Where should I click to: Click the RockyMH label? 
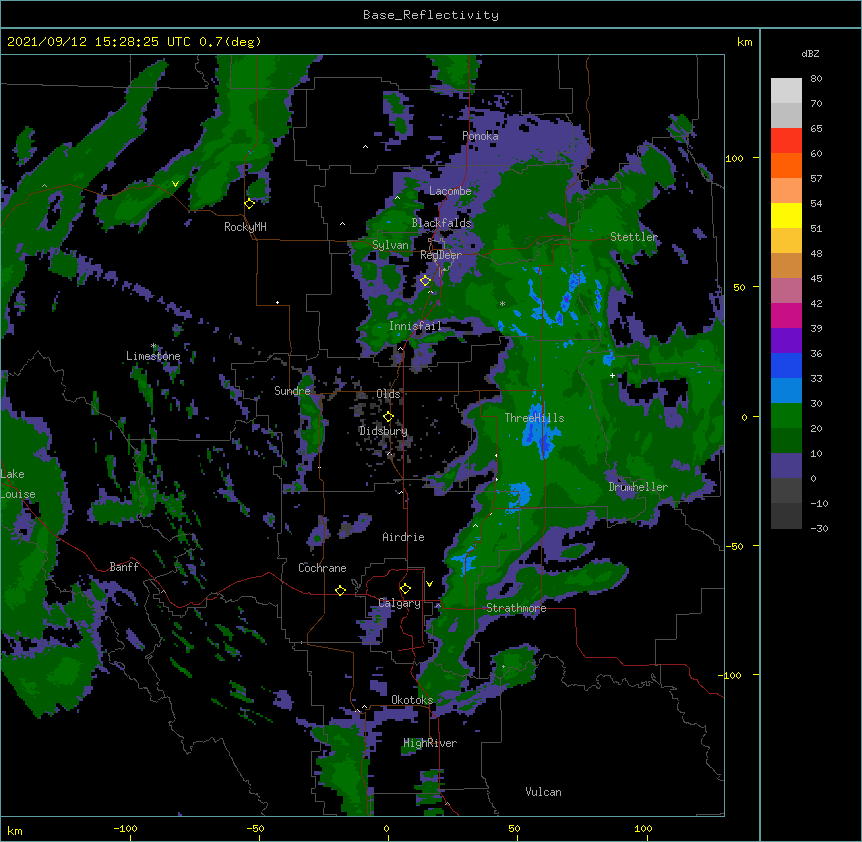point(245,227)
